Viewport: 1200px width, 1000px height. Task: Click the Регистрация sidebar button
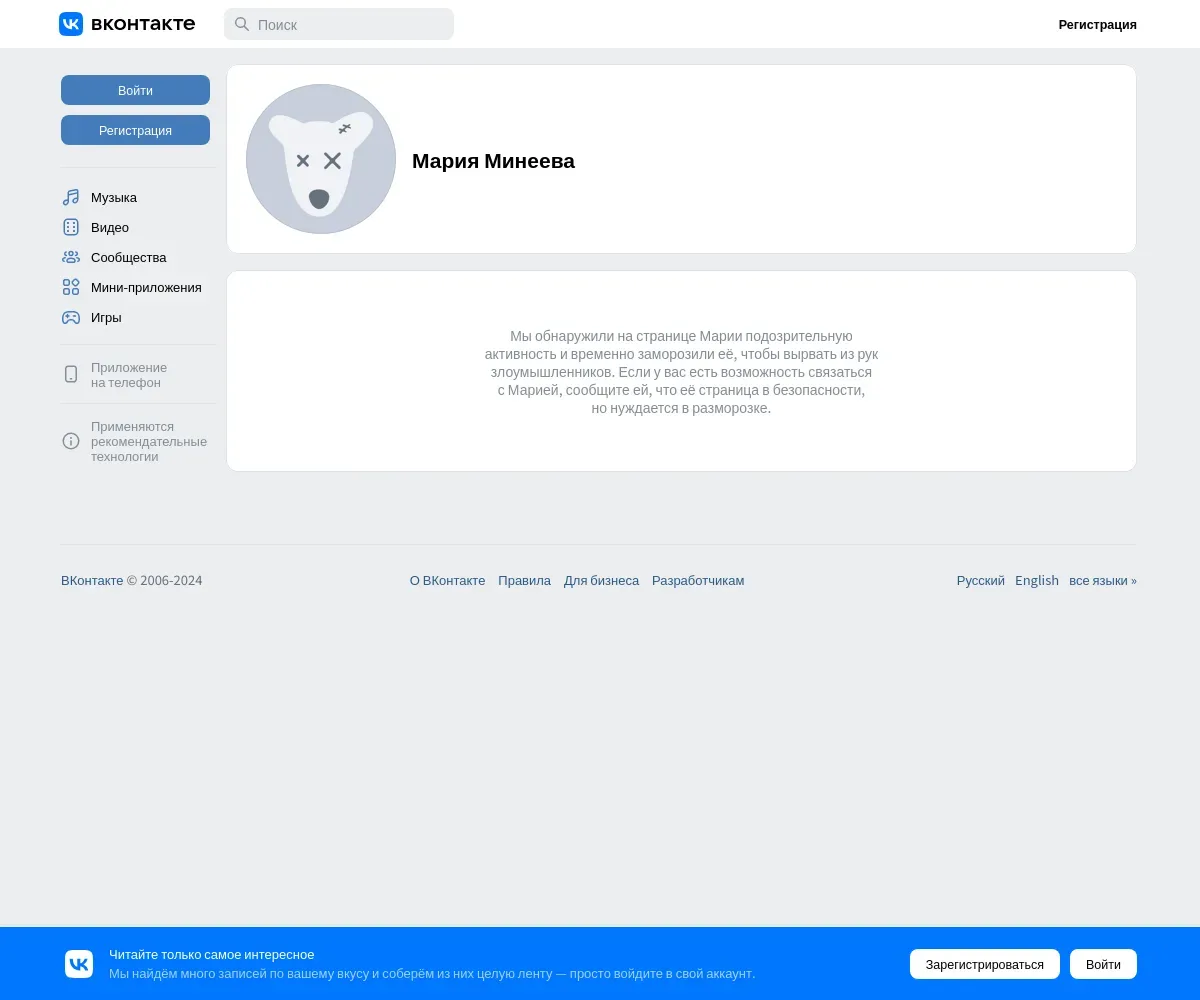point(135,130)
